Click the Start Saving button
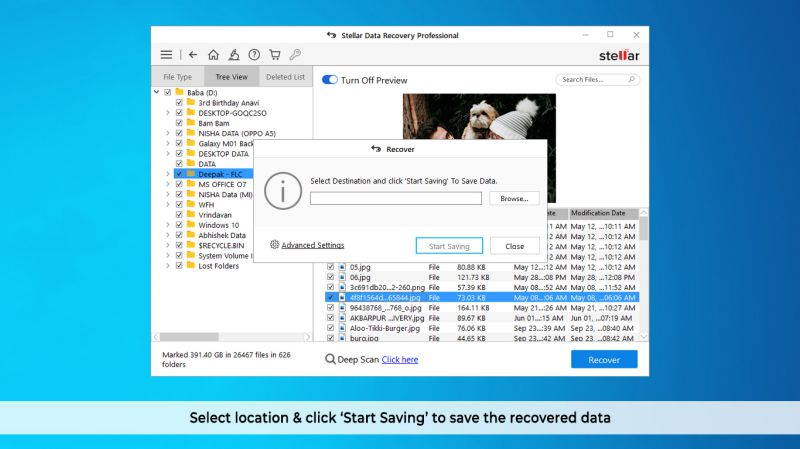Viewport: 800px width, 449px height. (449, 246)
